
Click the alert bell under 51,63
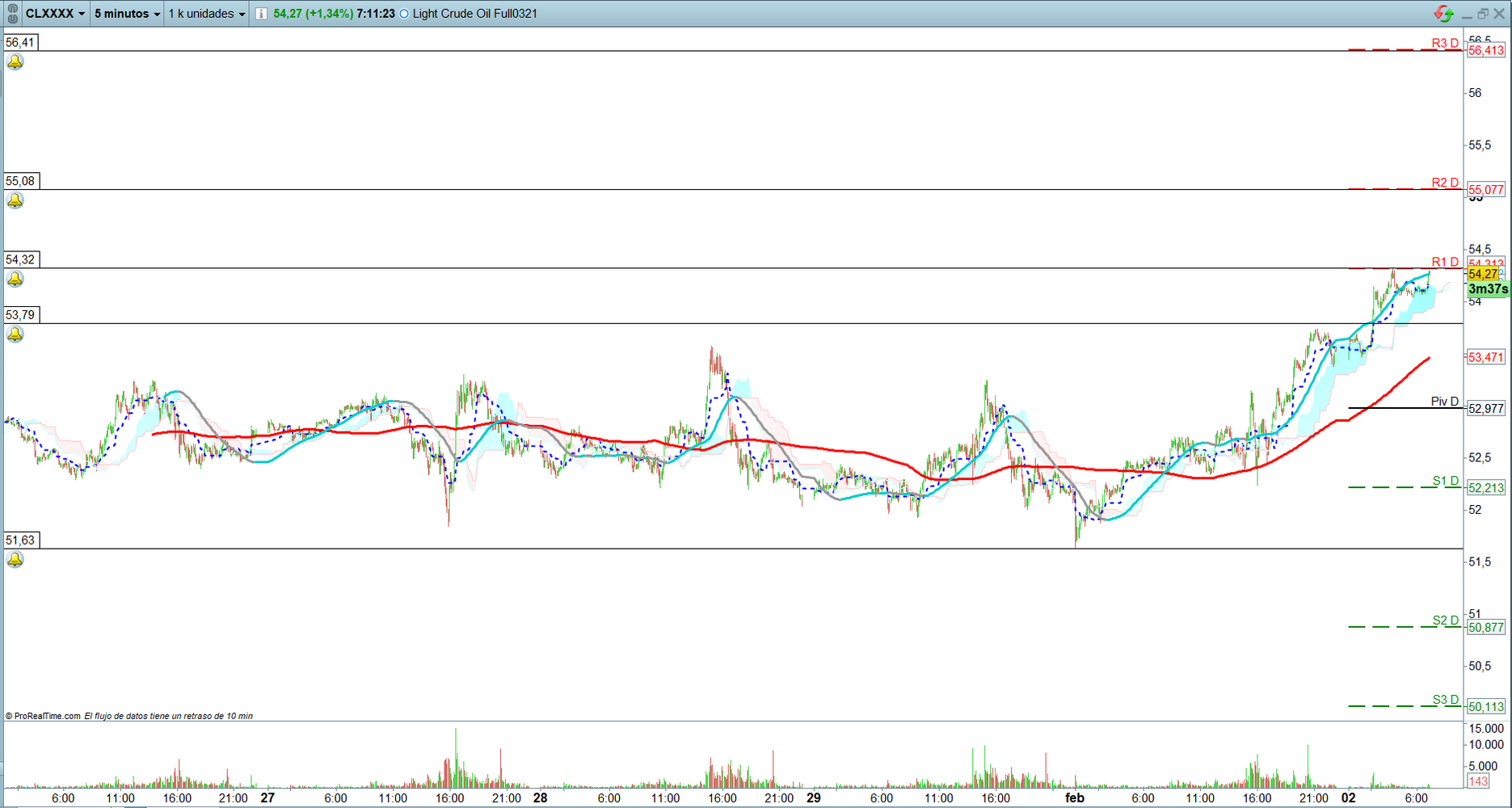point(15,560)
